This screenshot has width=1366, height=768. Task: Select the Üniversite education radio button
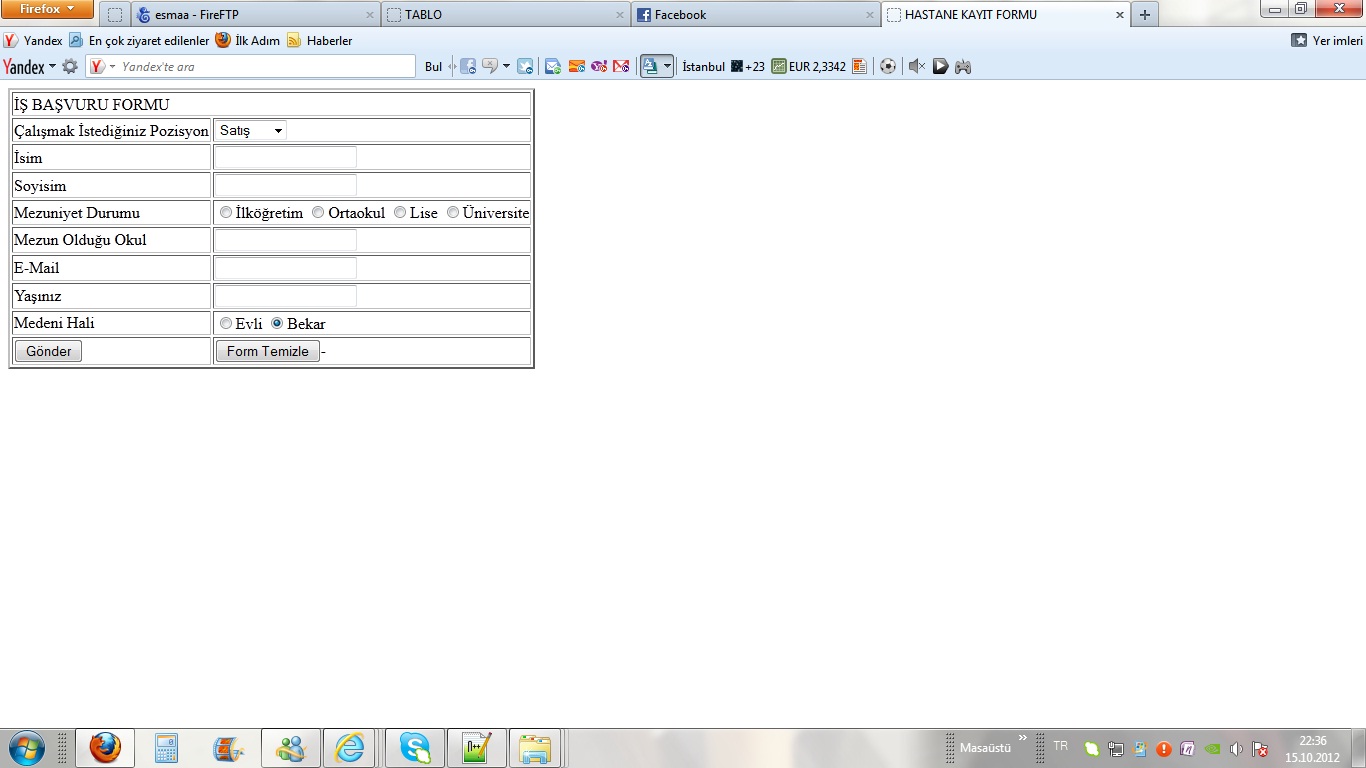point(452,212)
